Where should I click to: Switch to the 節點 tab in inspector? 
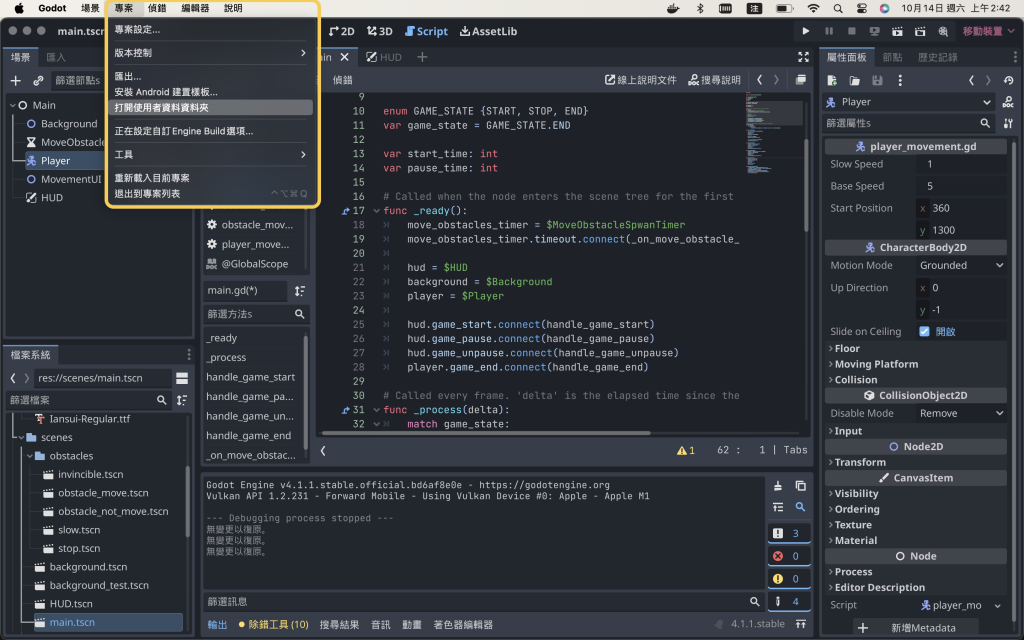click(892, 57)
